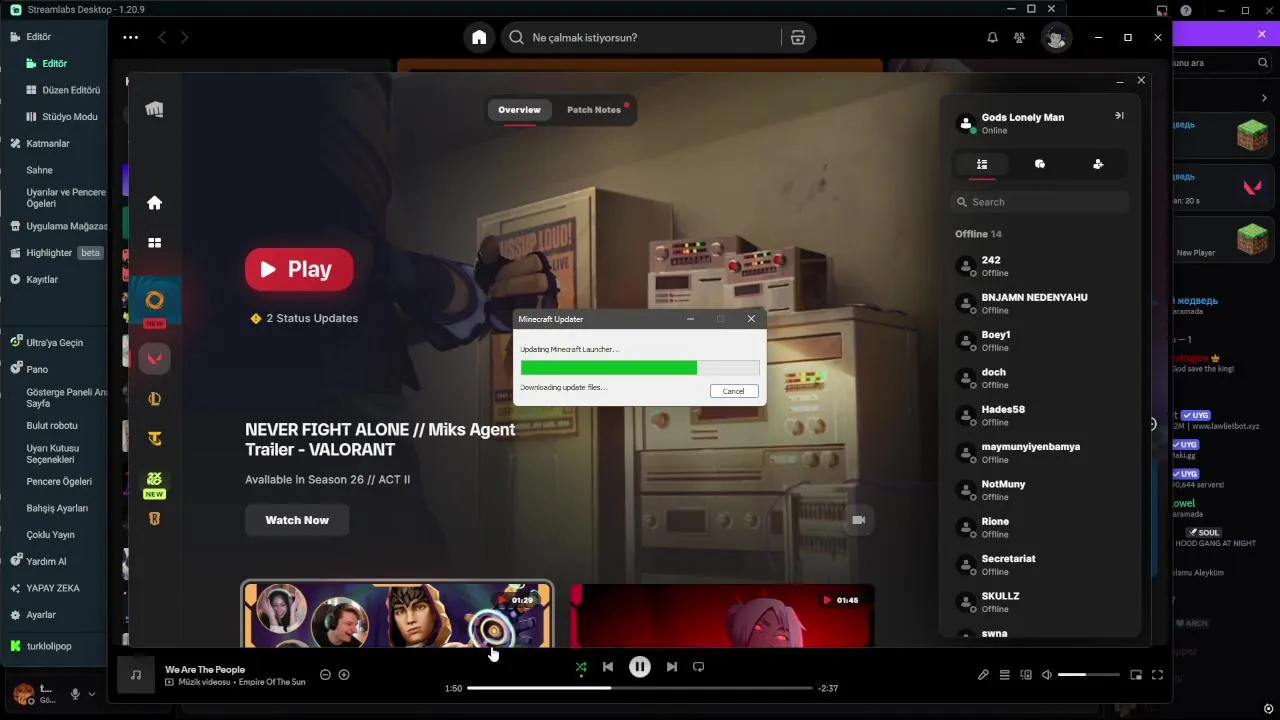Click the minus icon beside song title
Image resolution: width=1280 pixels, height=720 pixels.
click(x=325, y=675)
